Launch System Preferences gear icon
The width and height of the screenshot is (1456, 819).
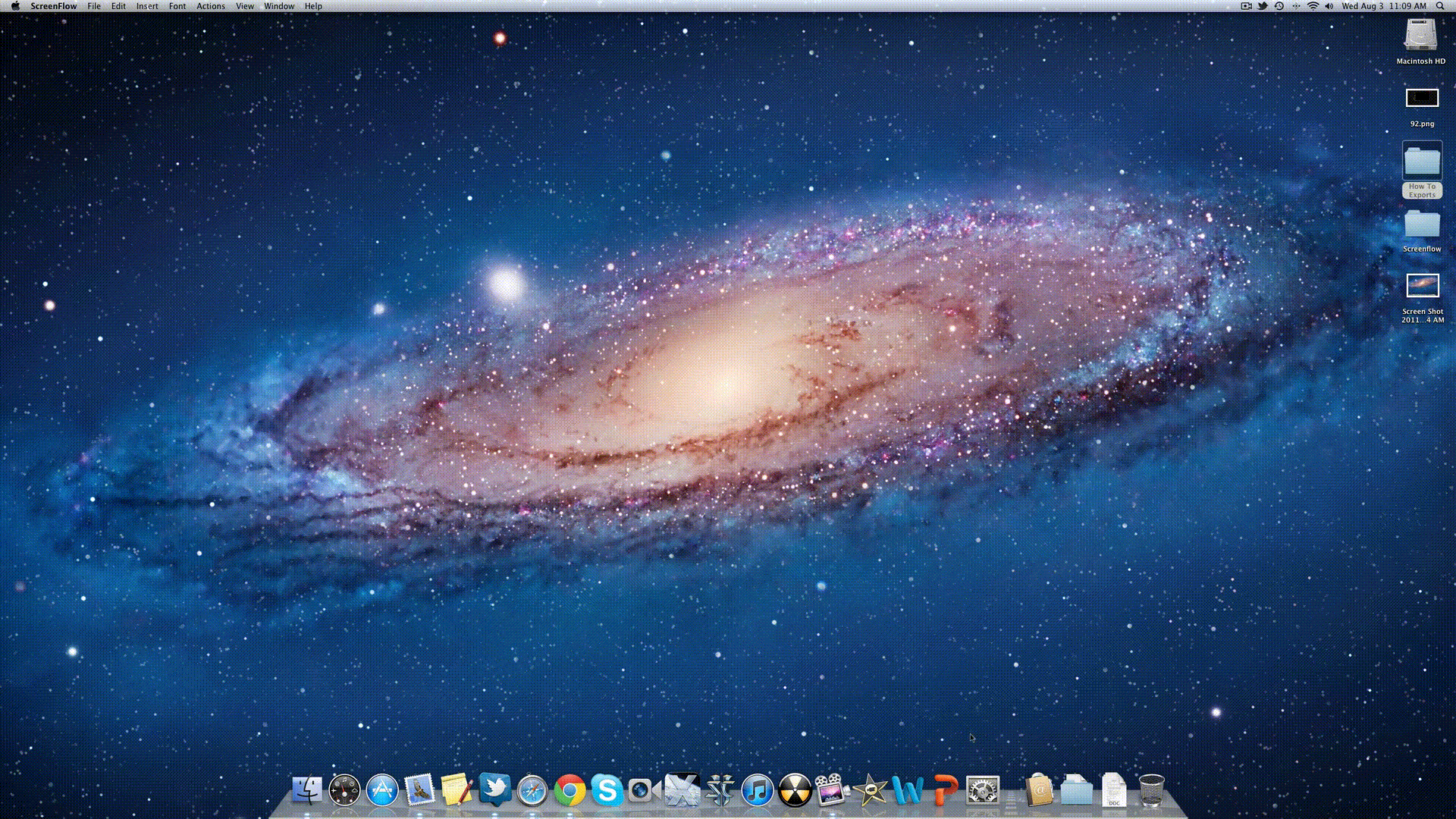click(982, 790)
